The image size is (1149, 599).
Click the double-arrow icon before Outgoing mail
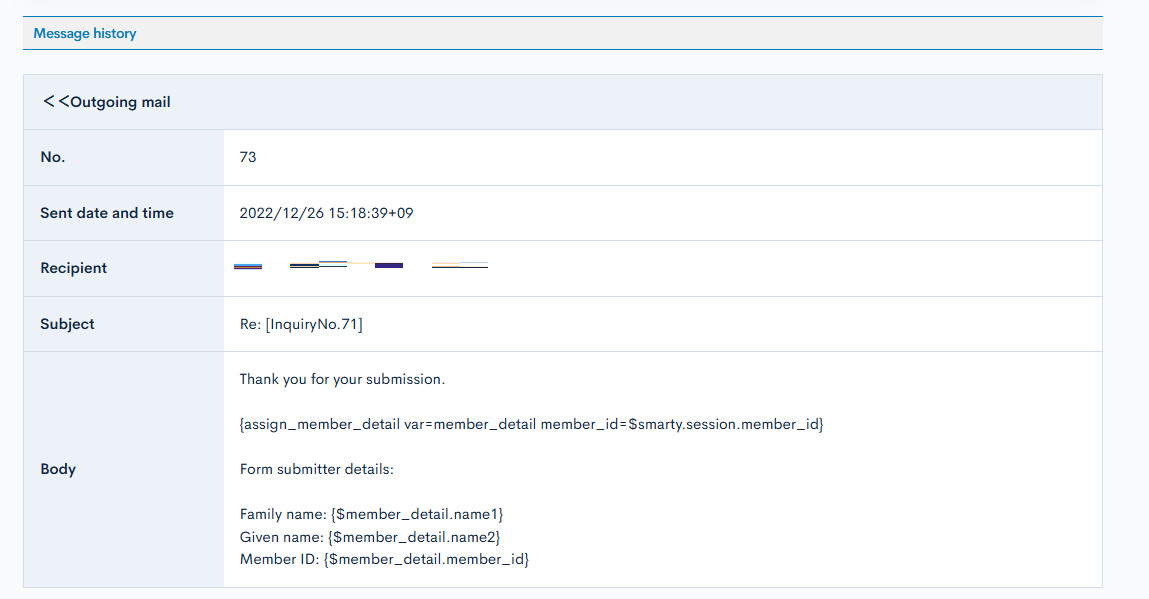point(55,102)
